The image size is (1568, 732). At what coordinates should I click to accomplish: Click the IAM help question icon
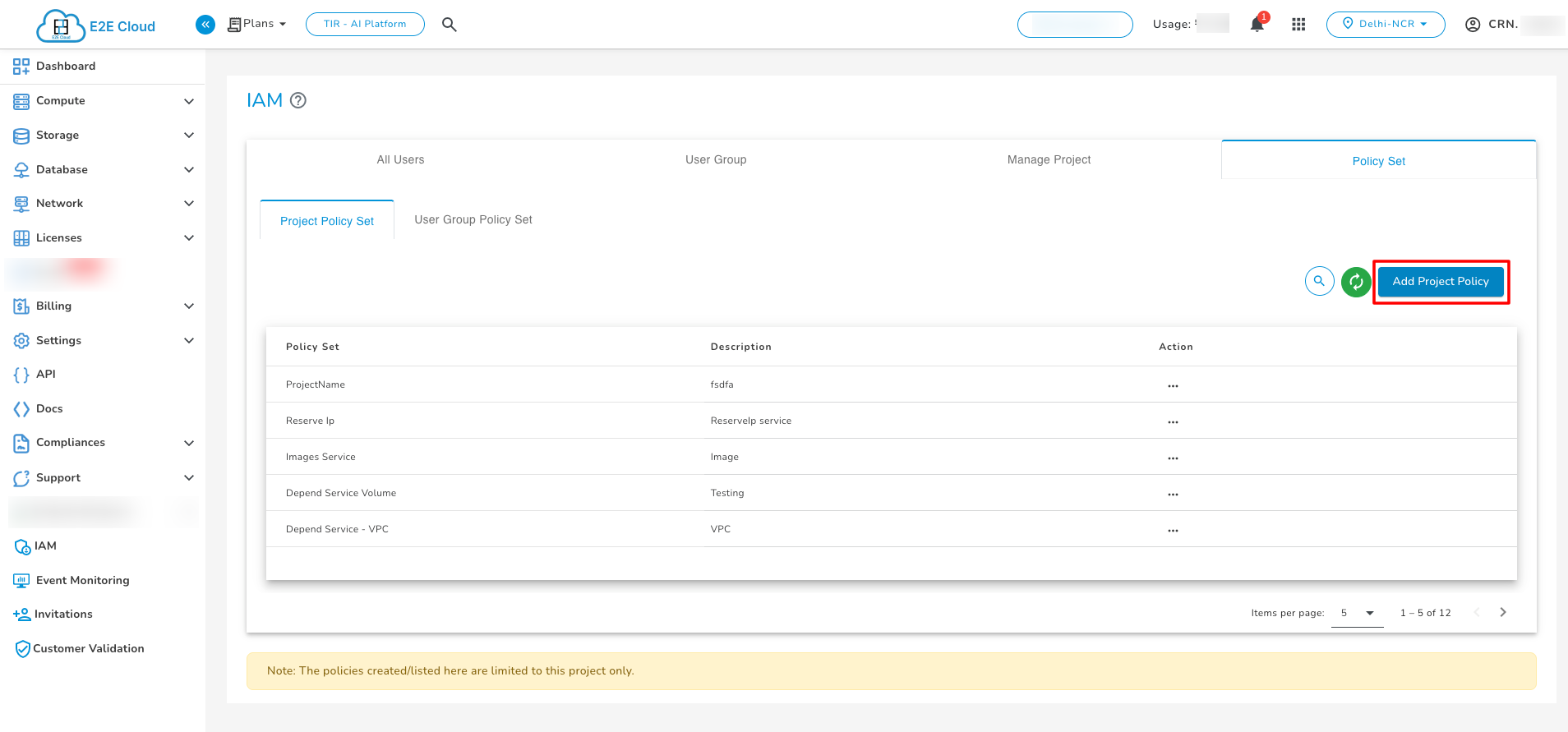[x=299, y=100]
